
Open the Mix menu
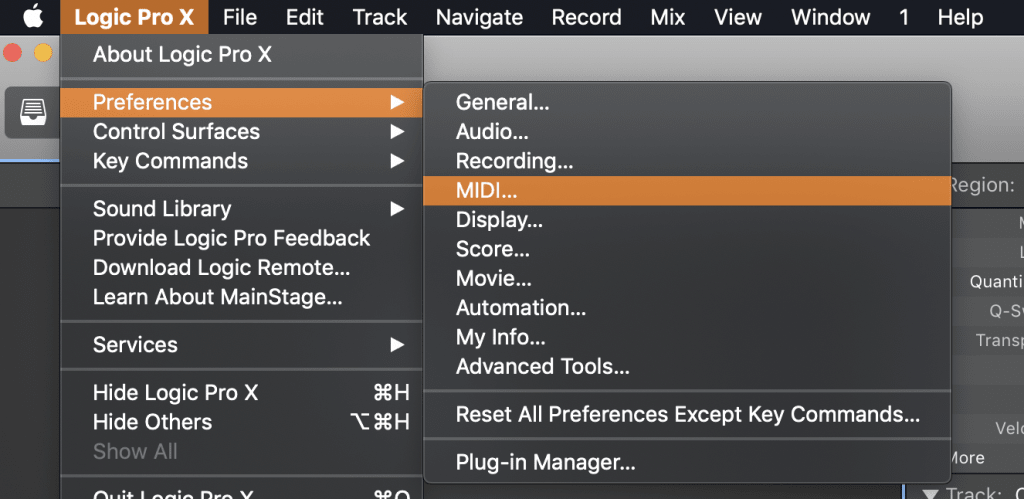pos(667,17)
